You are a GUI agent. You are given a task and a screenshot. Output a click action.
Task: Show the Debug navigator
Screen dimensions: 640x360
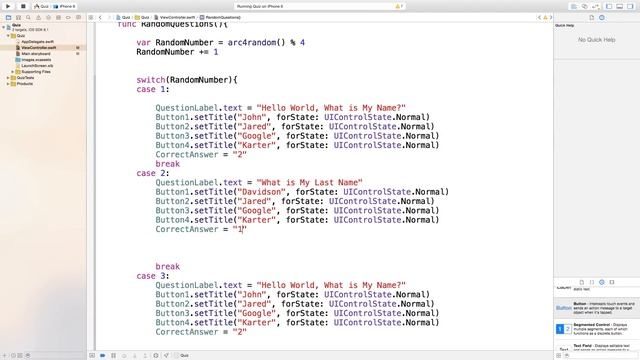[58, 18]
